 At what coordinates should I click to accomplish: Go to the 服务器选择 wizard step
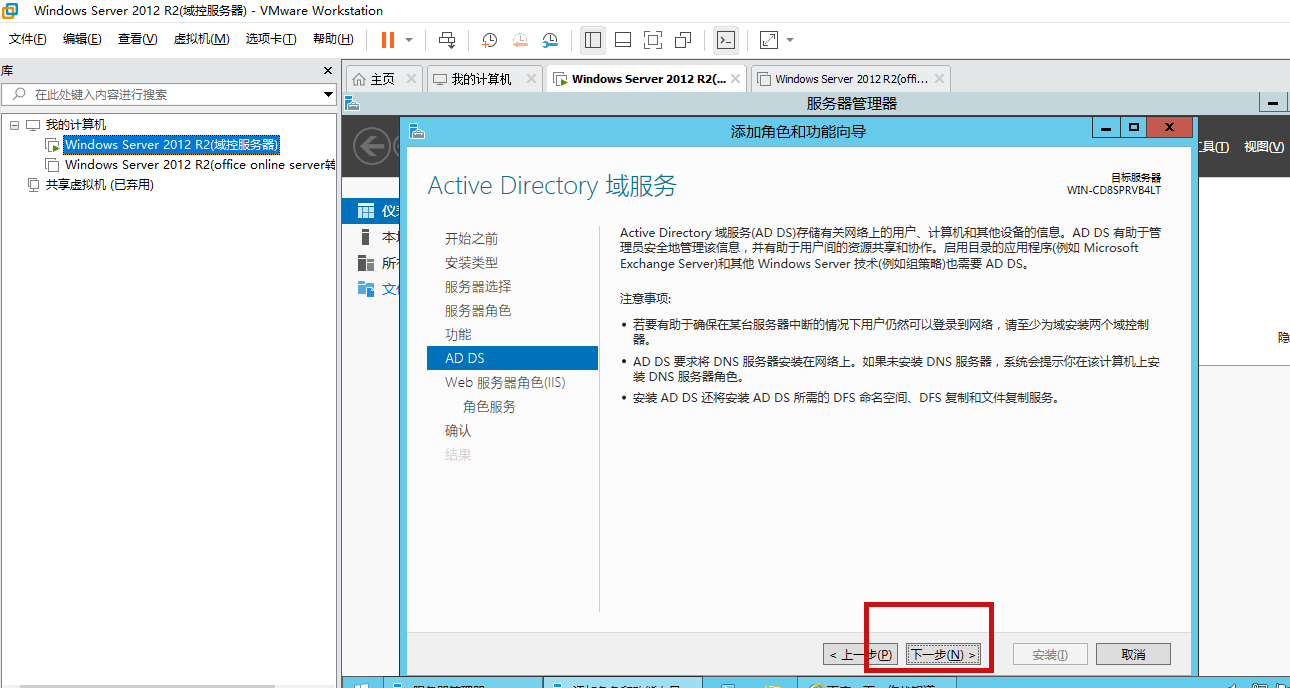478,287
